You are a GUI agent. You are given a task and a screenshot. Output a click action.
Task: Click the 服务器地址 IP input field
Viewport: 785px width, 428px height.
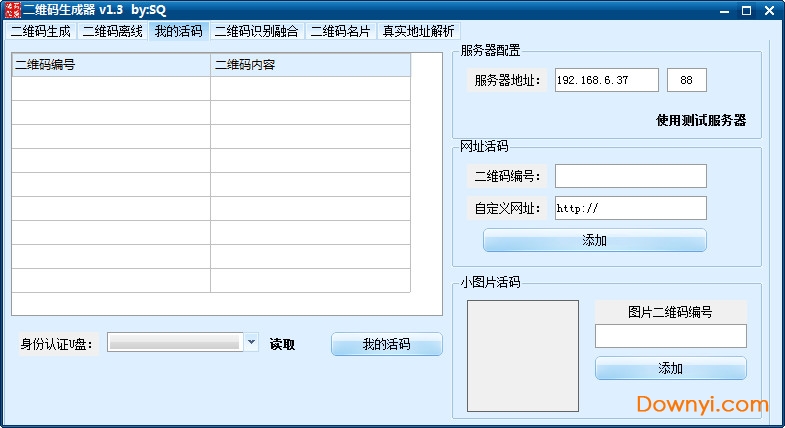pos(606,80)
